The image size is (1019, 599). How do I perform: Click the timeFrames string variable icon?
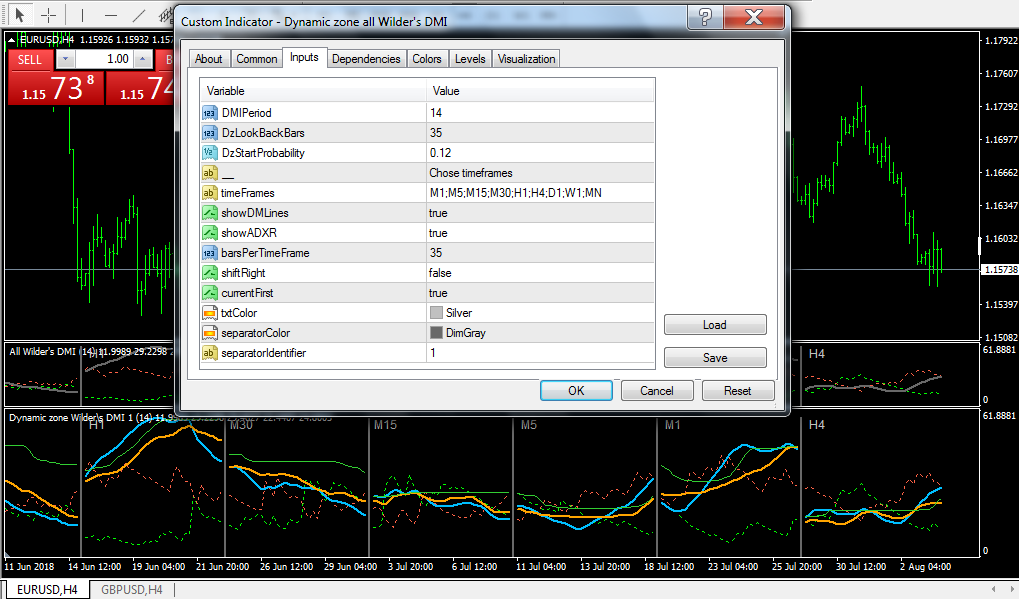coord(209,193)
